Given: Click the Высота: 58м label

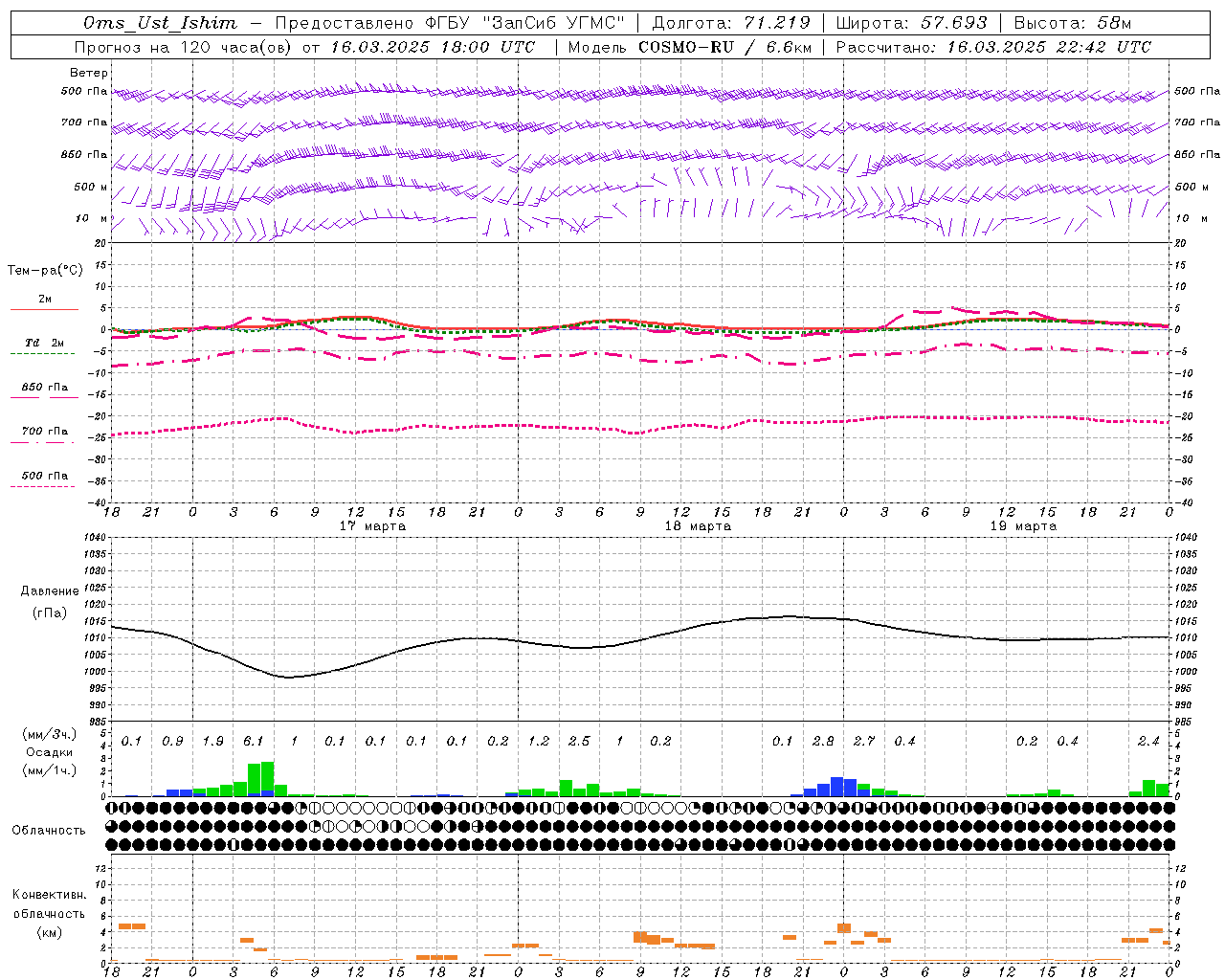Looking at the screenshot, I should [x=1072, y=23].
